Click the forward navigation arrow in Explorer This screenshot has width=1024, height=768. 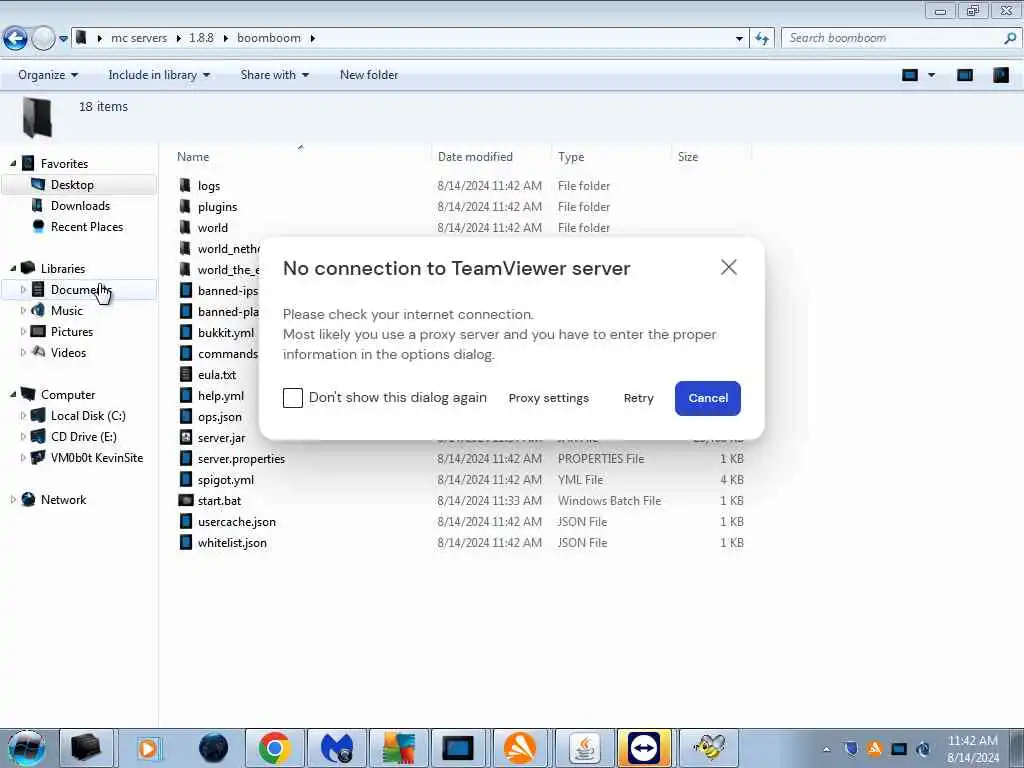(x=43, y=39)
